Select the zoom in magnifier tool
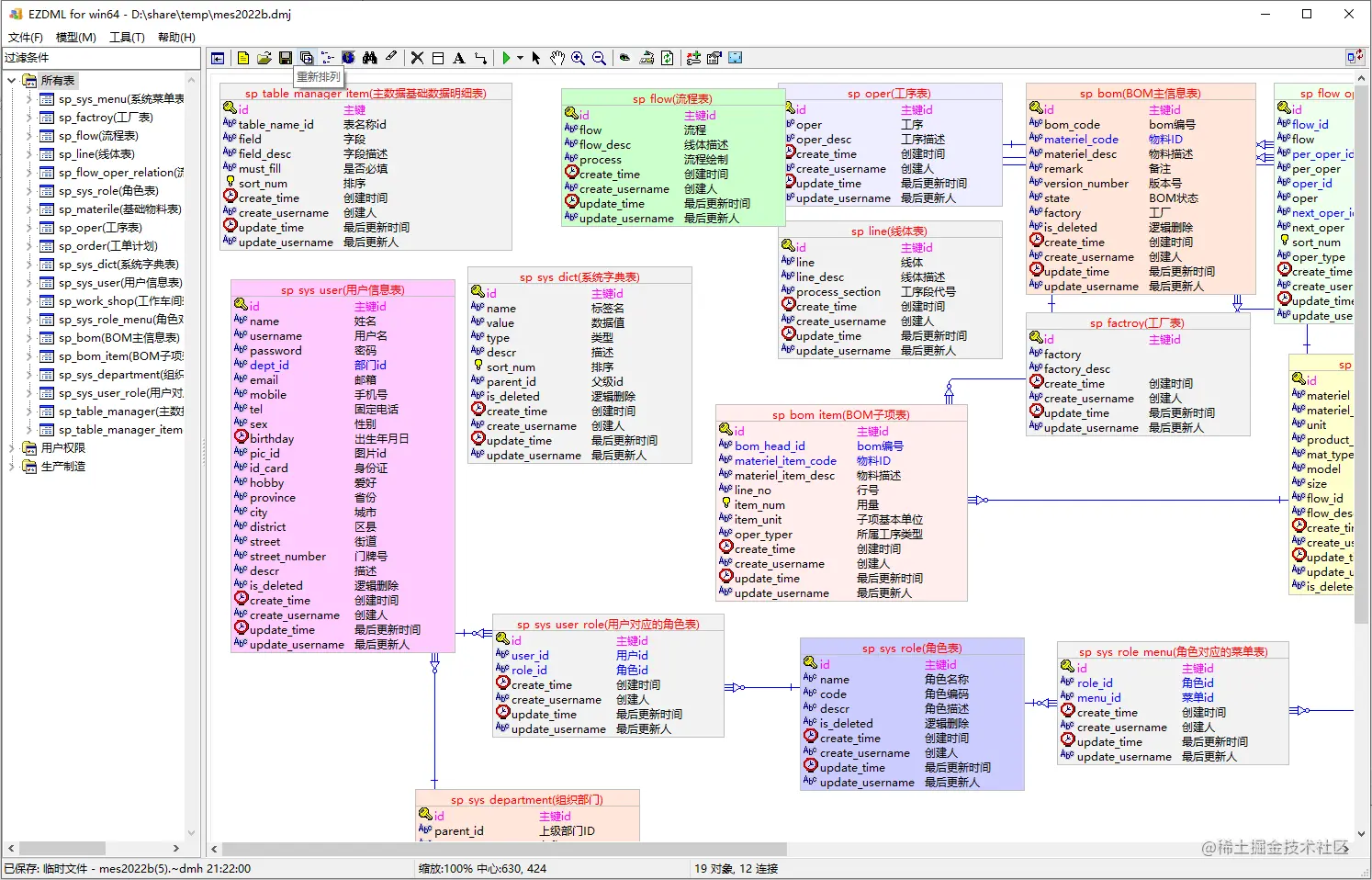 pos(578,58)
